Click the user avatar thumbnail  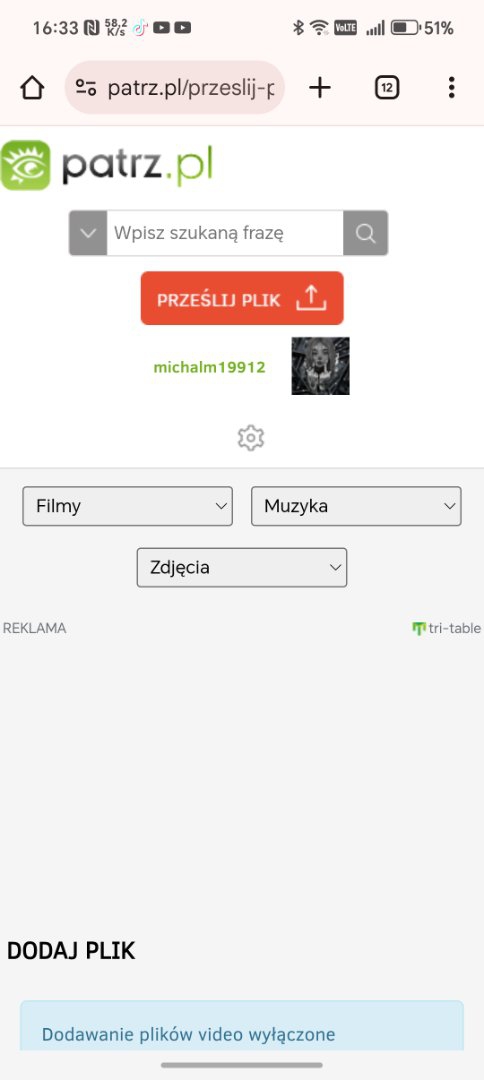pyautogui.click(x=320, y=366)
